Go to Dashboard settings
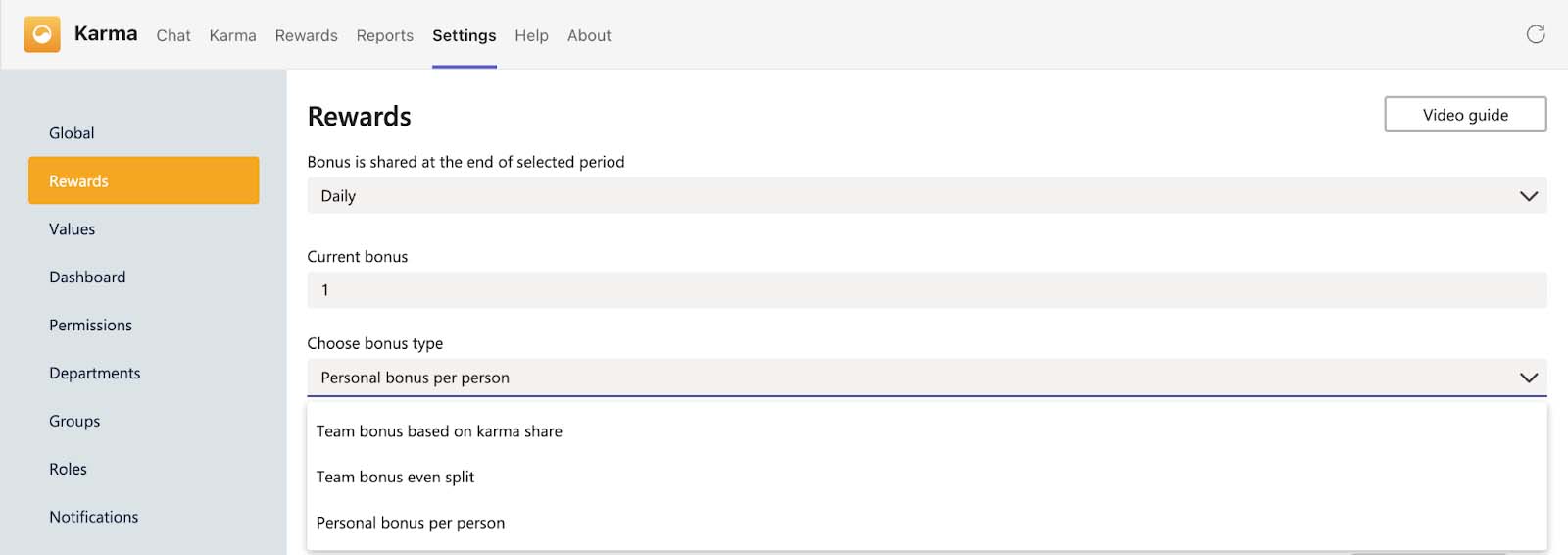Screen dimensions: 1568x555 point(87,277)
